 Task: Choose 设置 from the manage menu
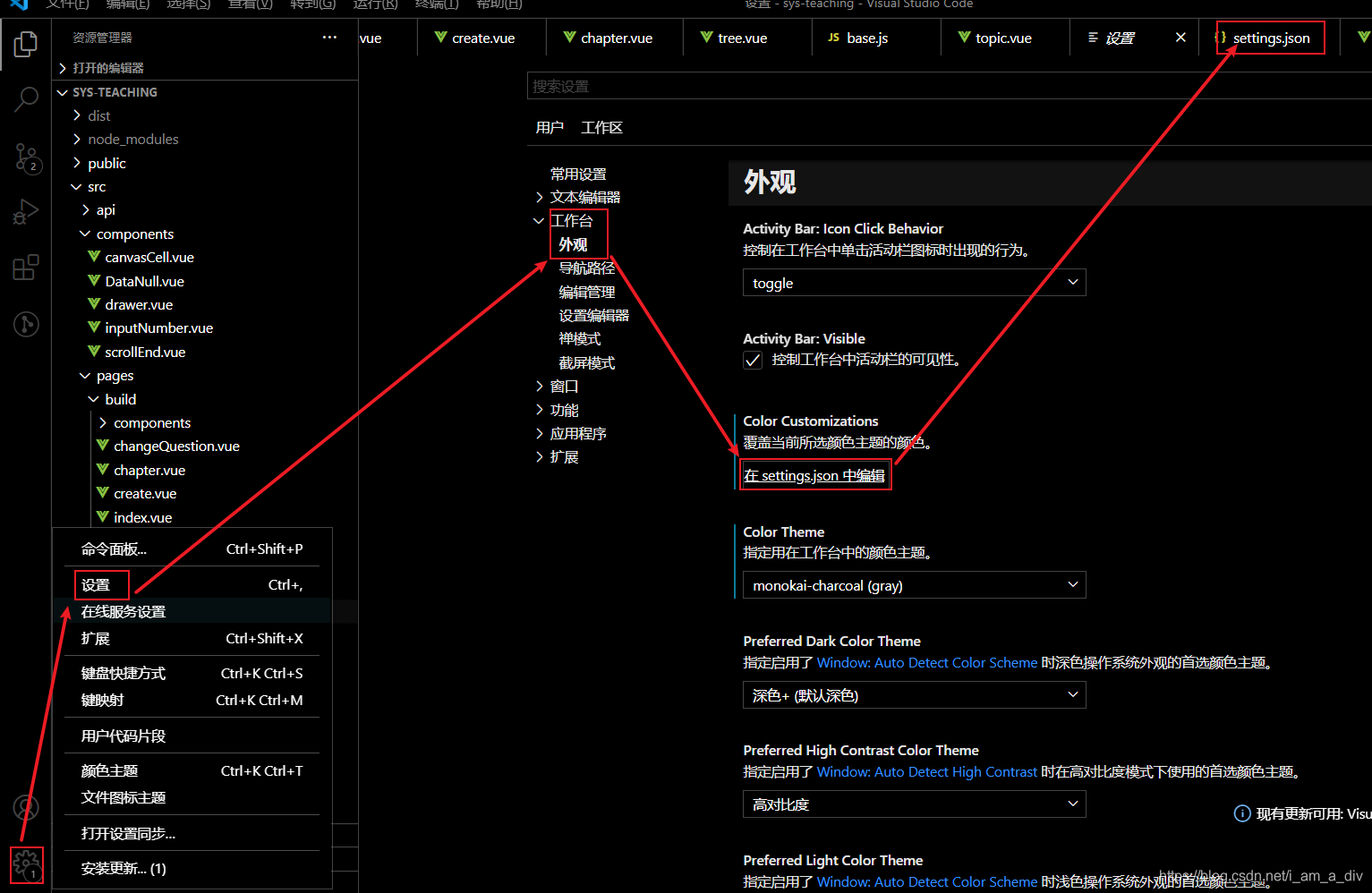tap(192, 584)
